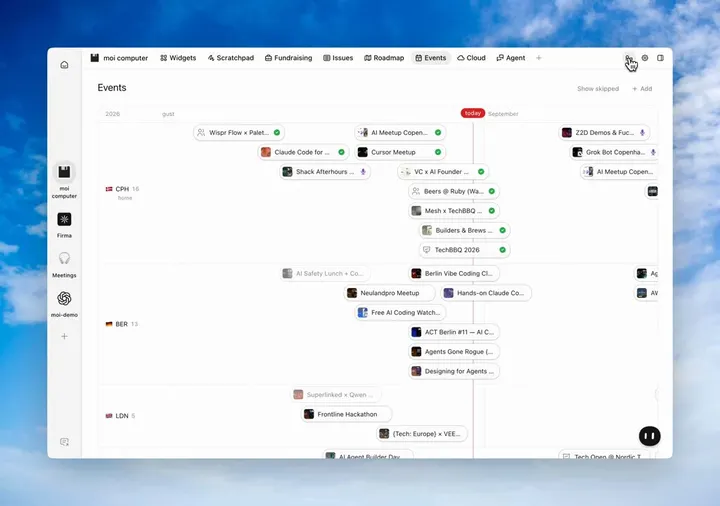
Task: Jump to the today marker
Action: [x=472, y=113]
